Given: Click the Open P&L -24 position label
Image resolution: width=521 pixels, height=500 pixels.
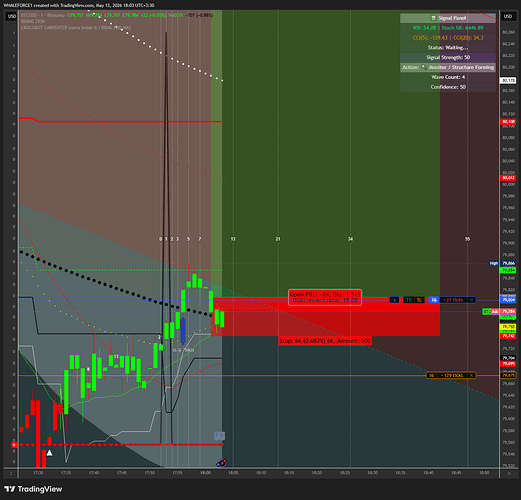Looking at the screenshot, I should click(x=325, y=297).
